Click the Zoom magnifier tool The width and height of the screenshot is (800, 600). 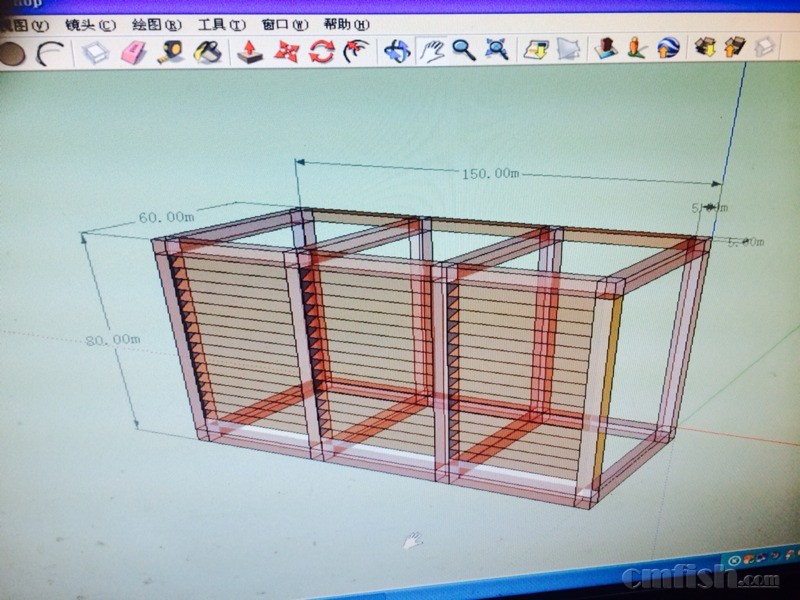click(463, 49)
